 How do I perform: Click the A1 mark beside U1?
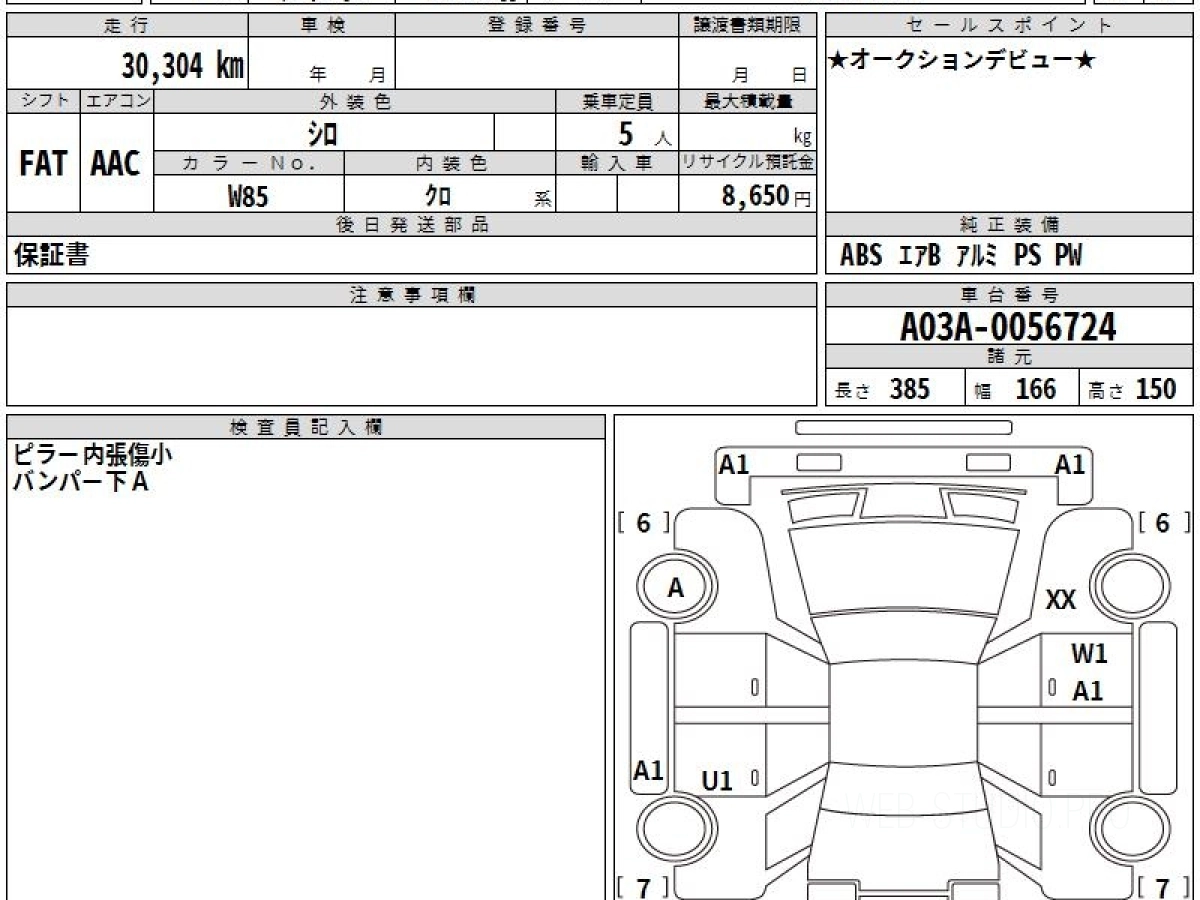[x=649, y=771]
